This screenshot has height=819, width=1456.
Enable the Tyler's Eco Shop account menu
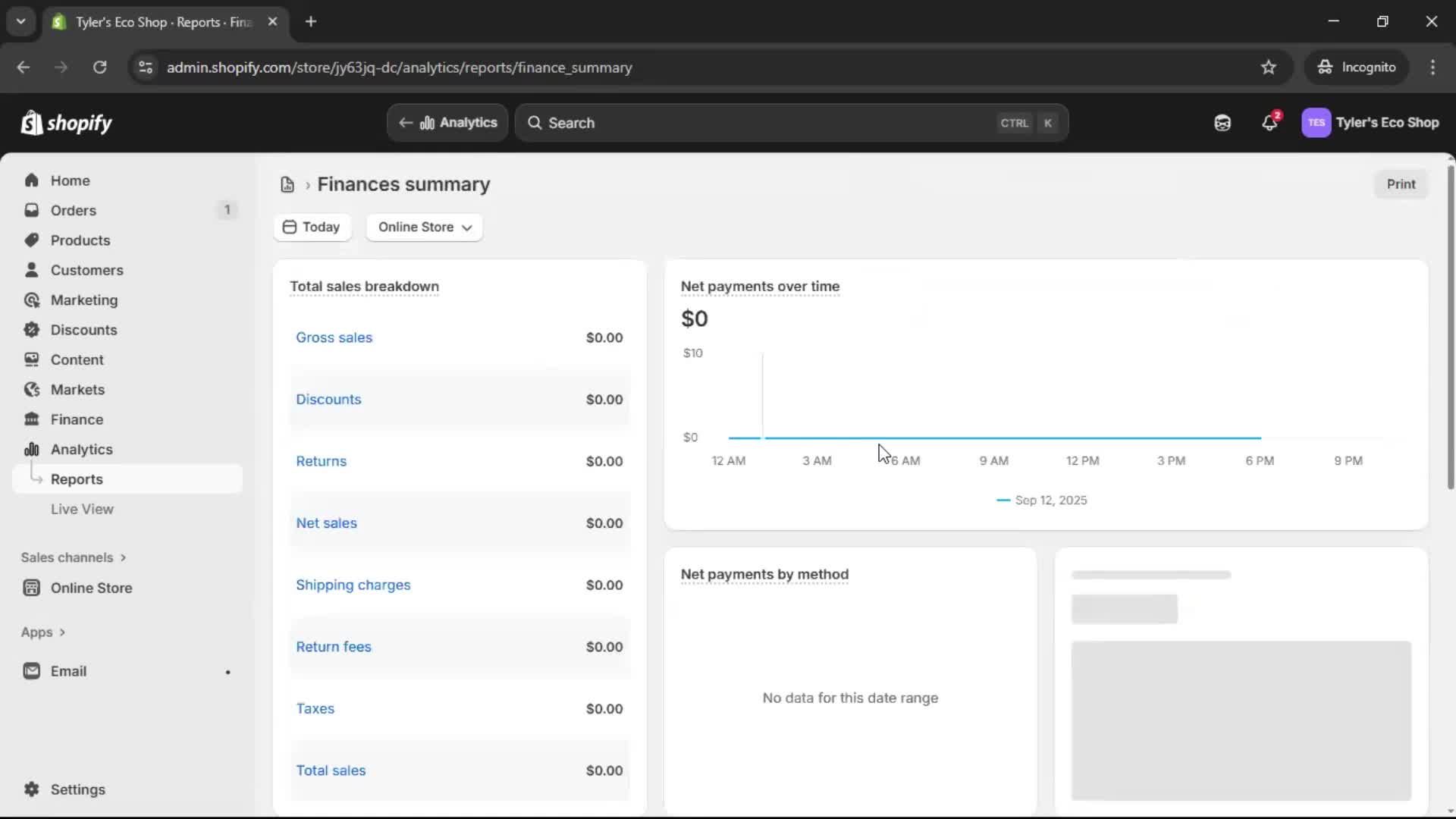pos(1371,122)
